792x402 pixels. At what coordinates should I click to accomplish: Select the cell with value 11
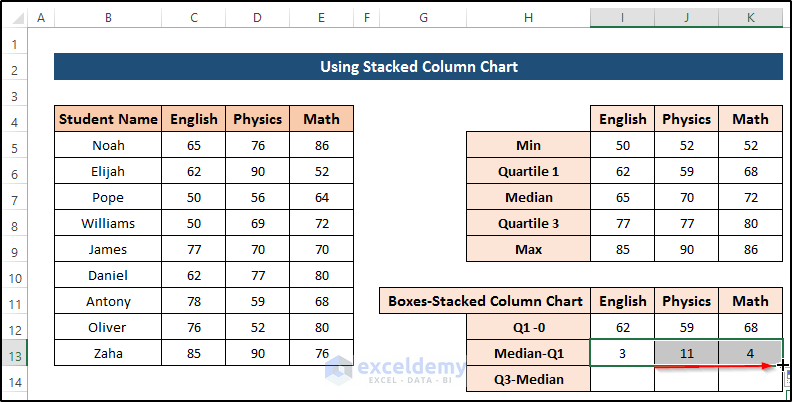click(686, 353)
